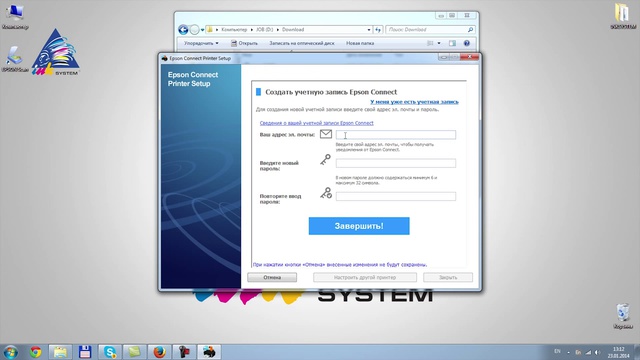Expand the hidden tray icons arrow
The image size is (640, 360).
click(568, 352)
